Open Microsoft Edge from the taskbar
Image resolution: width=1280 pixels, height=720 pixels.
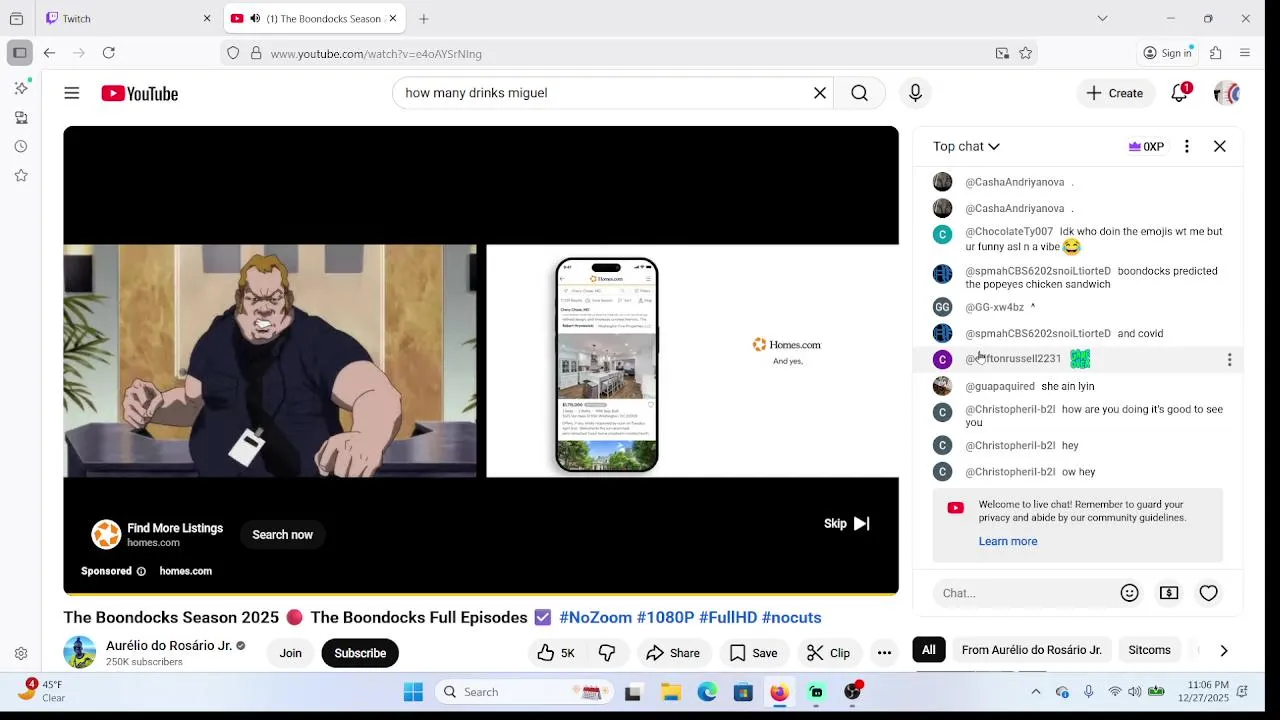pyautogui.click(x=707, y=692)
